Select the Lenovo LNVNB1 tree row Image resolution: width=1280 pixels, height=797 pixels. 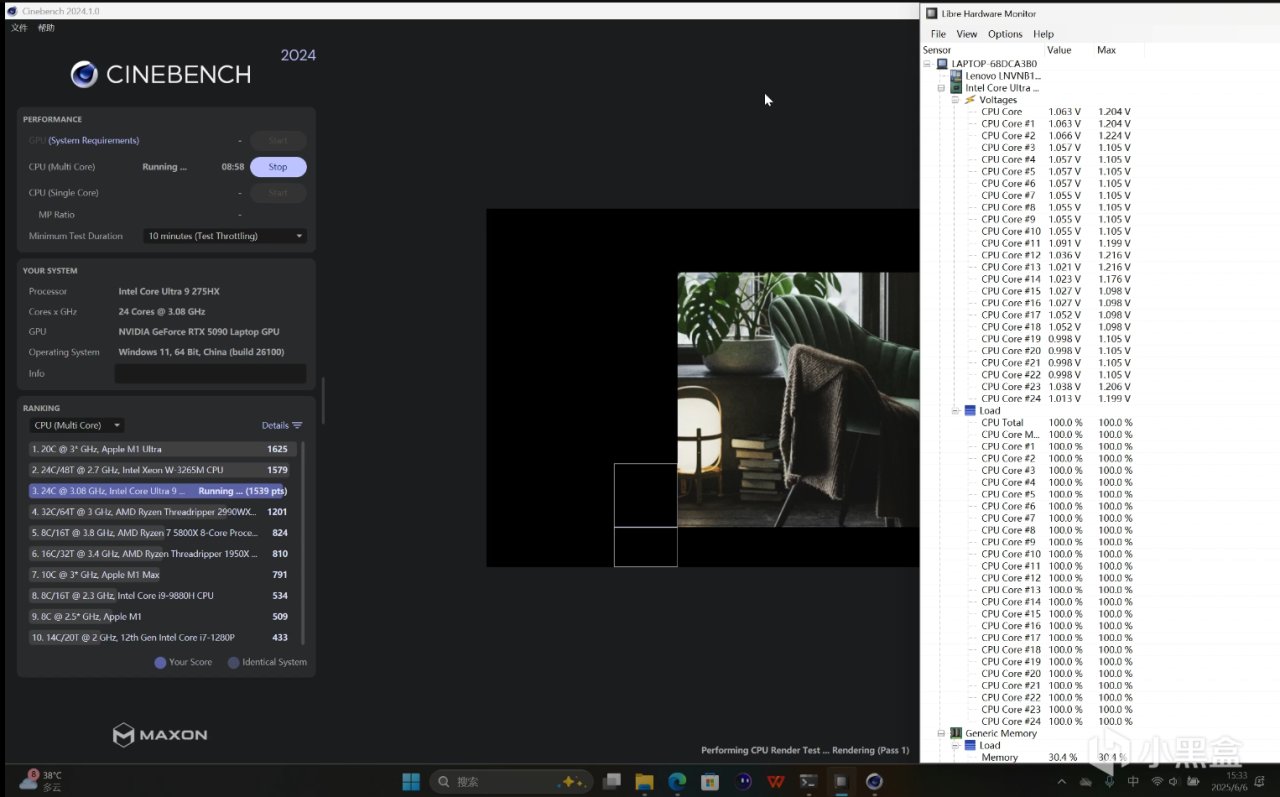996,76
